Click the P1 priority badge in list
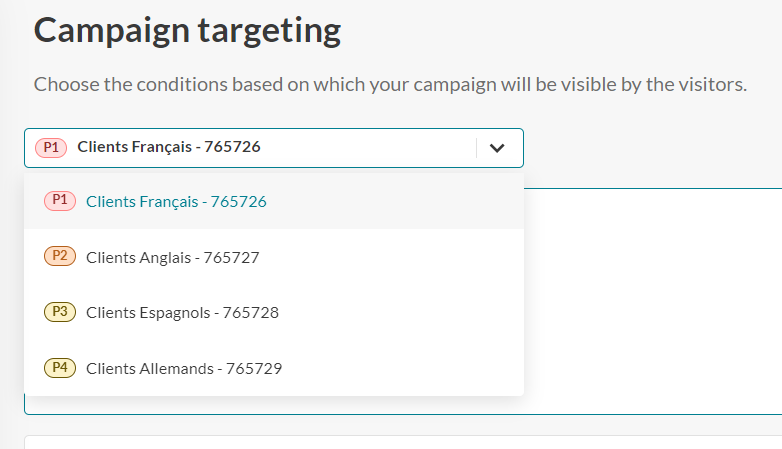Image resolution: width=782 pixels, height=449 pixels. (x=60, y=201)
